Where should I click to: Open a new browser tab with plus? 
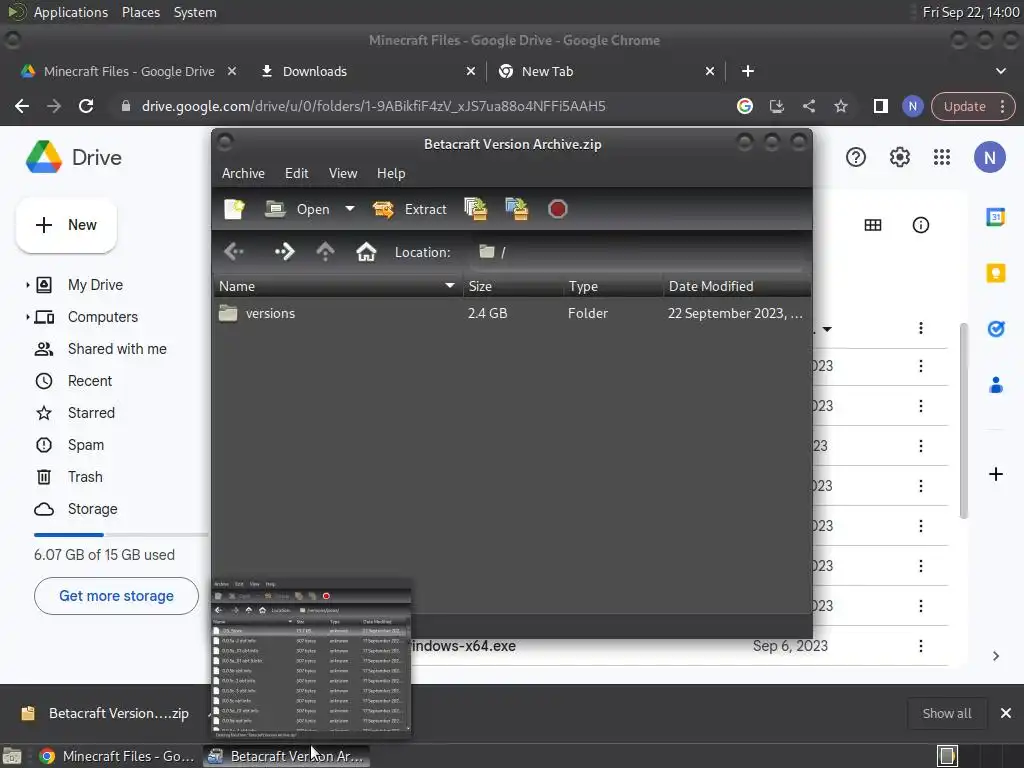coord(748,71)
